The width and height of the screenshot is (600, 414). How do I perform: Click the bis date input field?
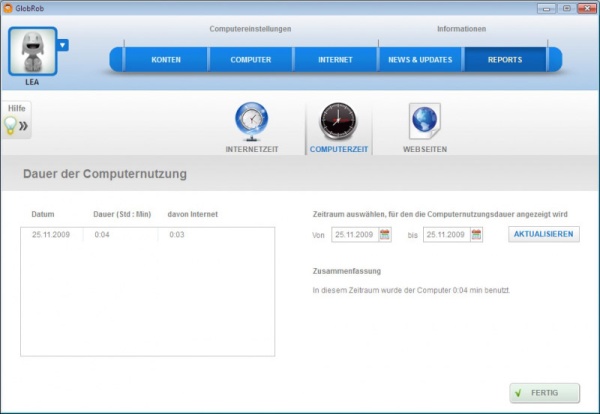446,235
